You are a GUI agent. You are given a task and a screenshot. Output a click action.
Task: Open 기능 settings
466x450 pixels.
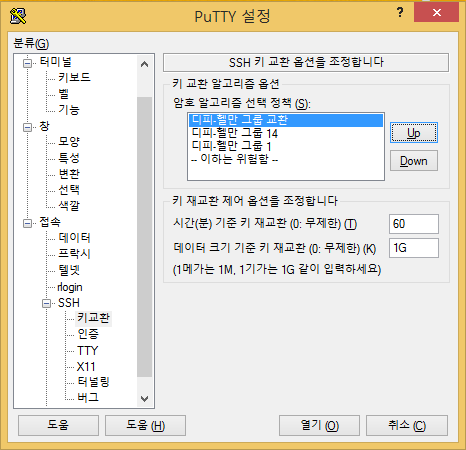69,109
